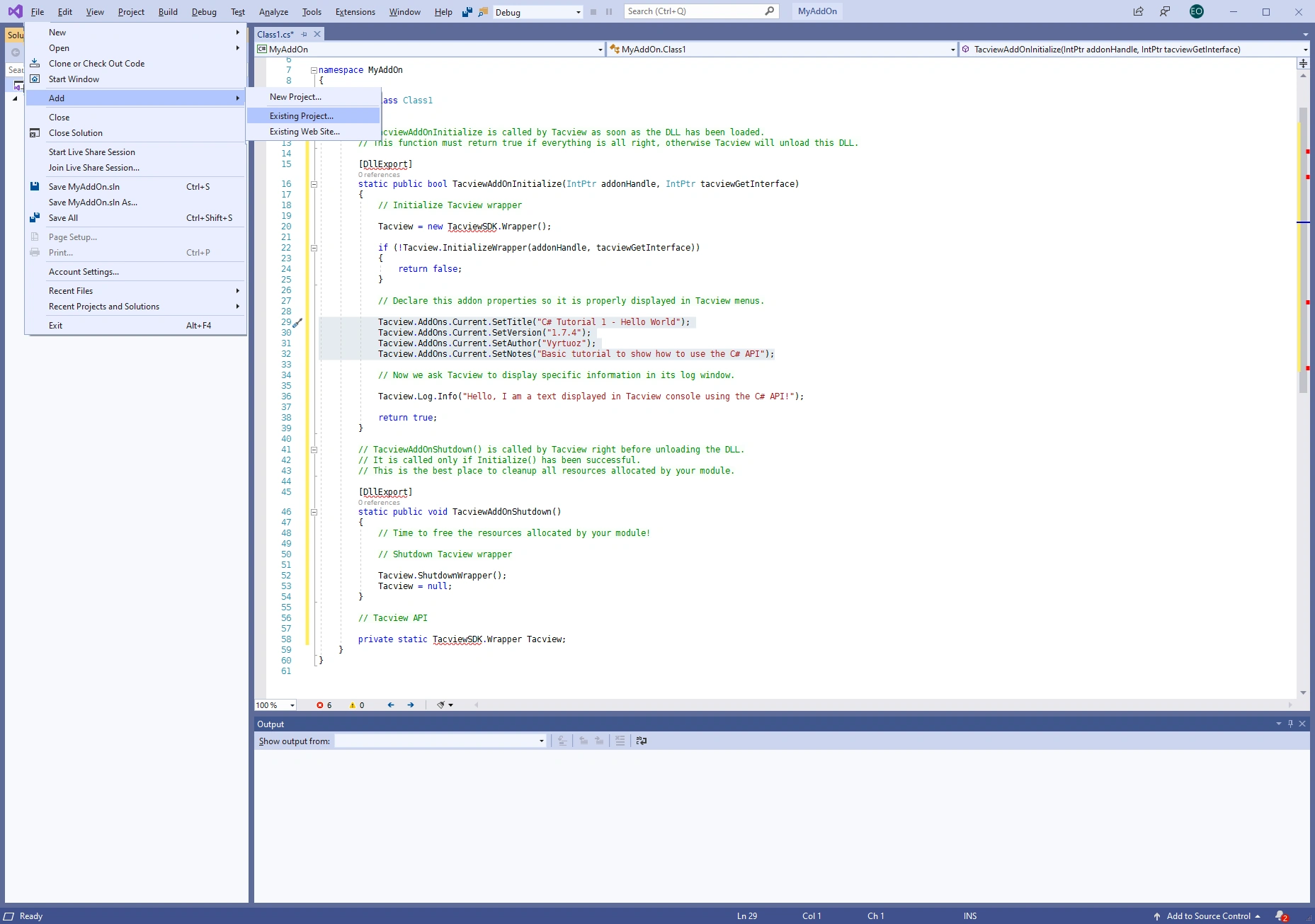Toggle pin on Class1.cs tab
1315x924 pixels.
coord(304,34)
